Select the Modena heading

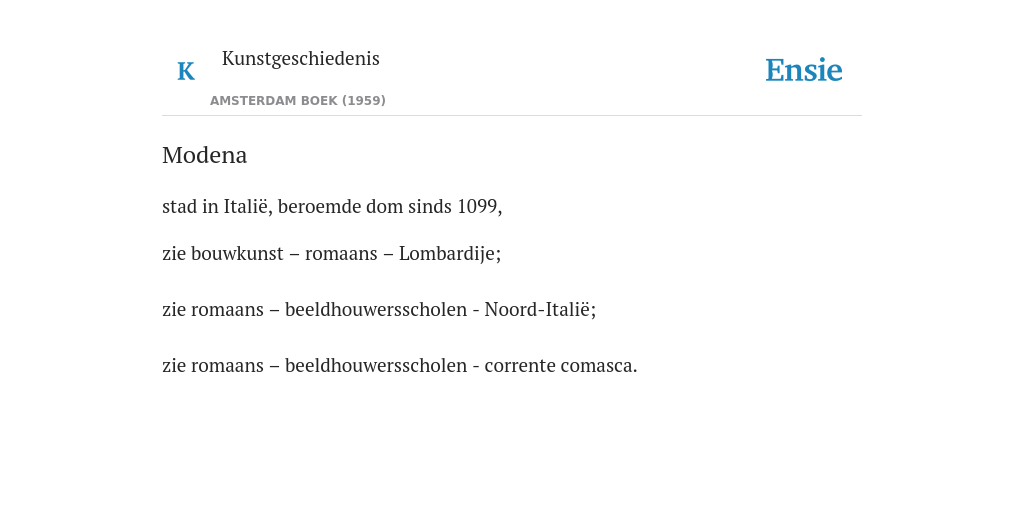[x=204, y=155]
